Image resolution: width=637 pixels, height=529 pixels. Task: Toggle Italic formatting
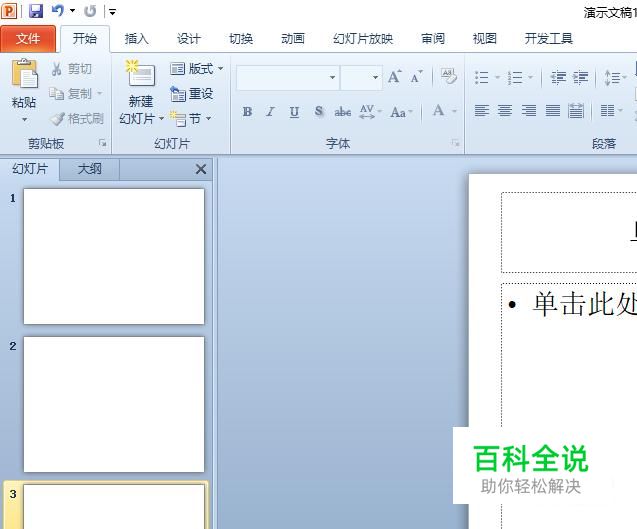point(271,111)
